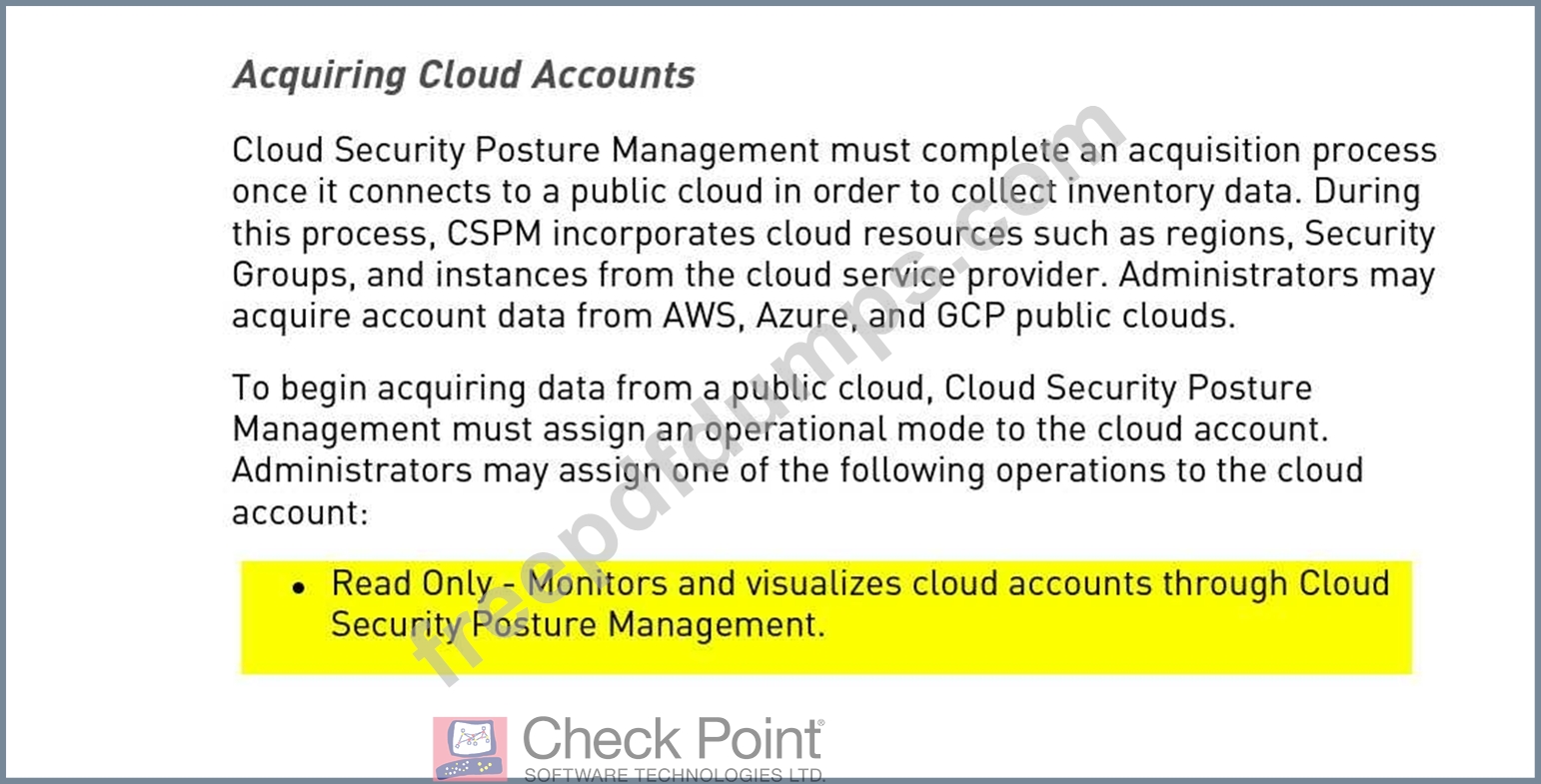The height and width of the screenshot is (784, 1541).
Task: Click the phrase acquisition process
Action: pyautogui.click(x=1282, y=151)
